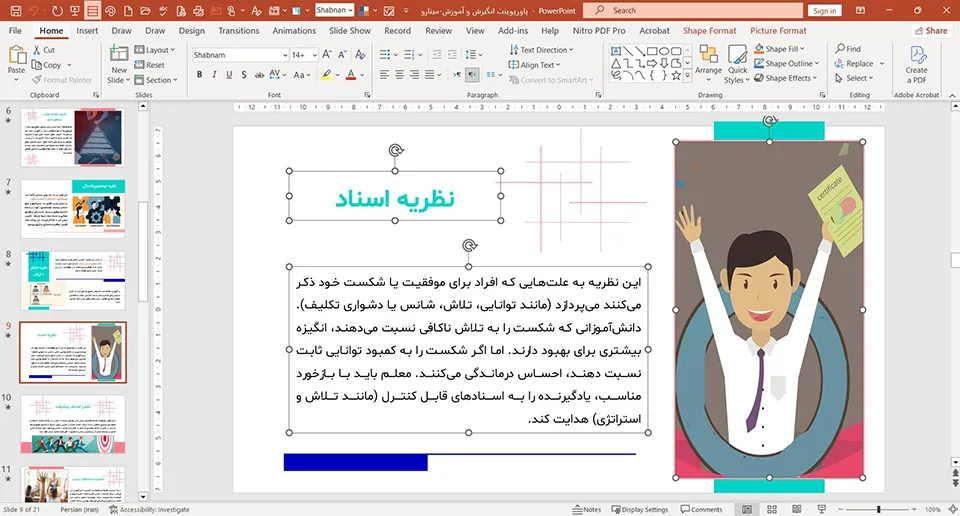Click the Open folder icon in quick access toolbar

click(145, 10)
